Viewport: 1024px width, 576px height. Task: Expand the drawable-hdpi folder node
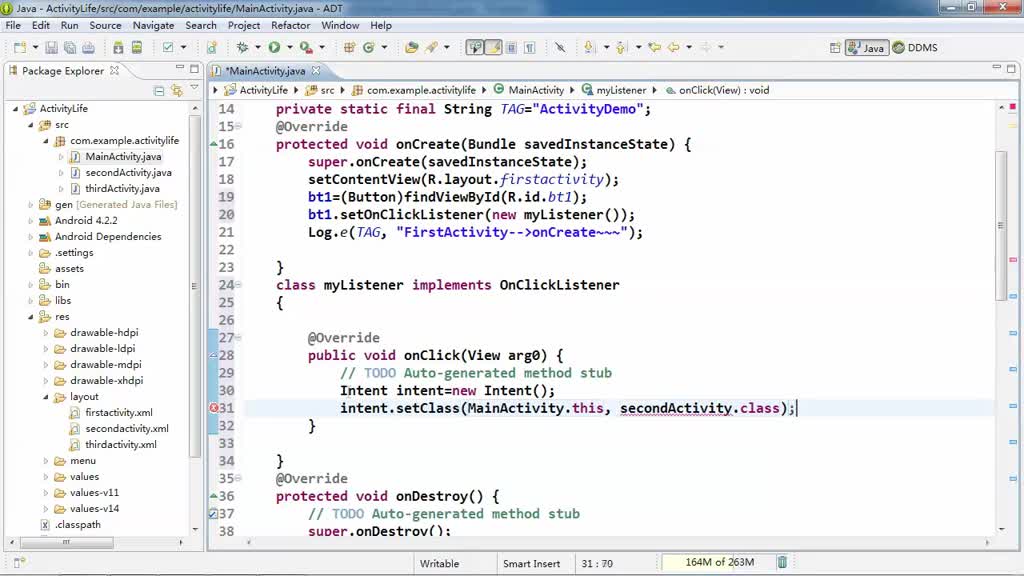pyautogui.click(x=46, y=333)
